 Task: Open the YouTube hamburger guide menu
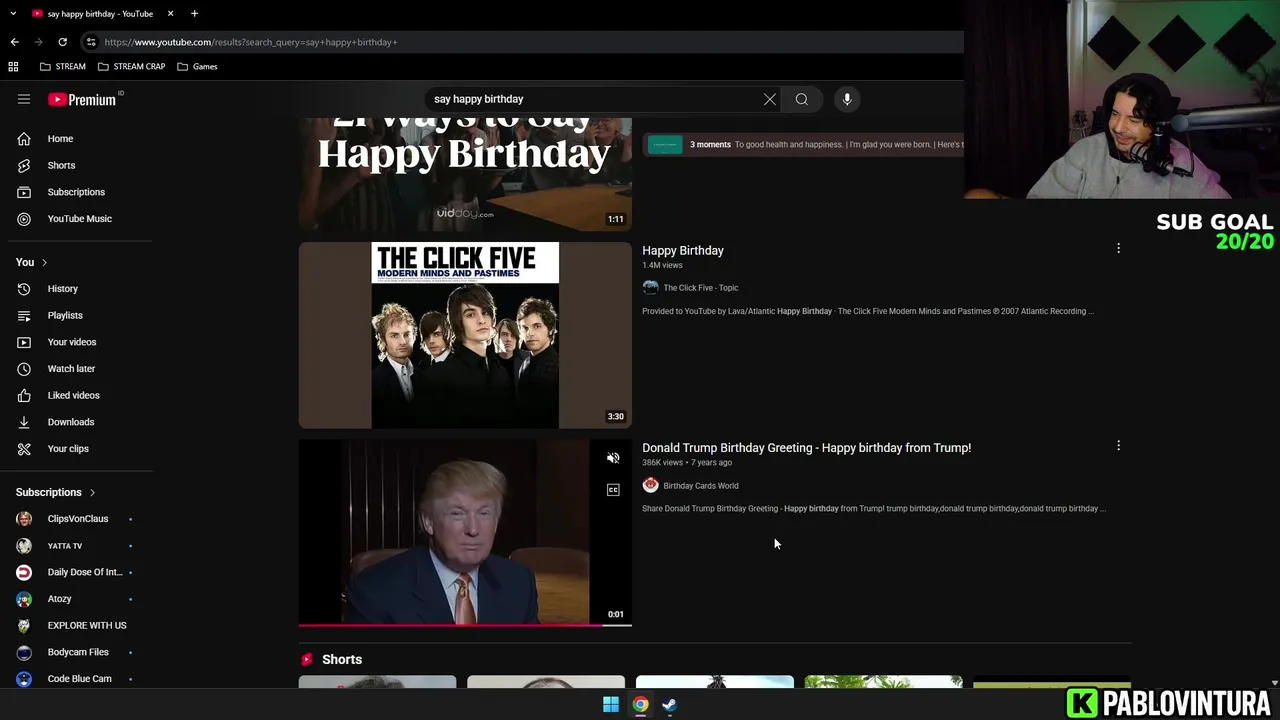point(24,99)
